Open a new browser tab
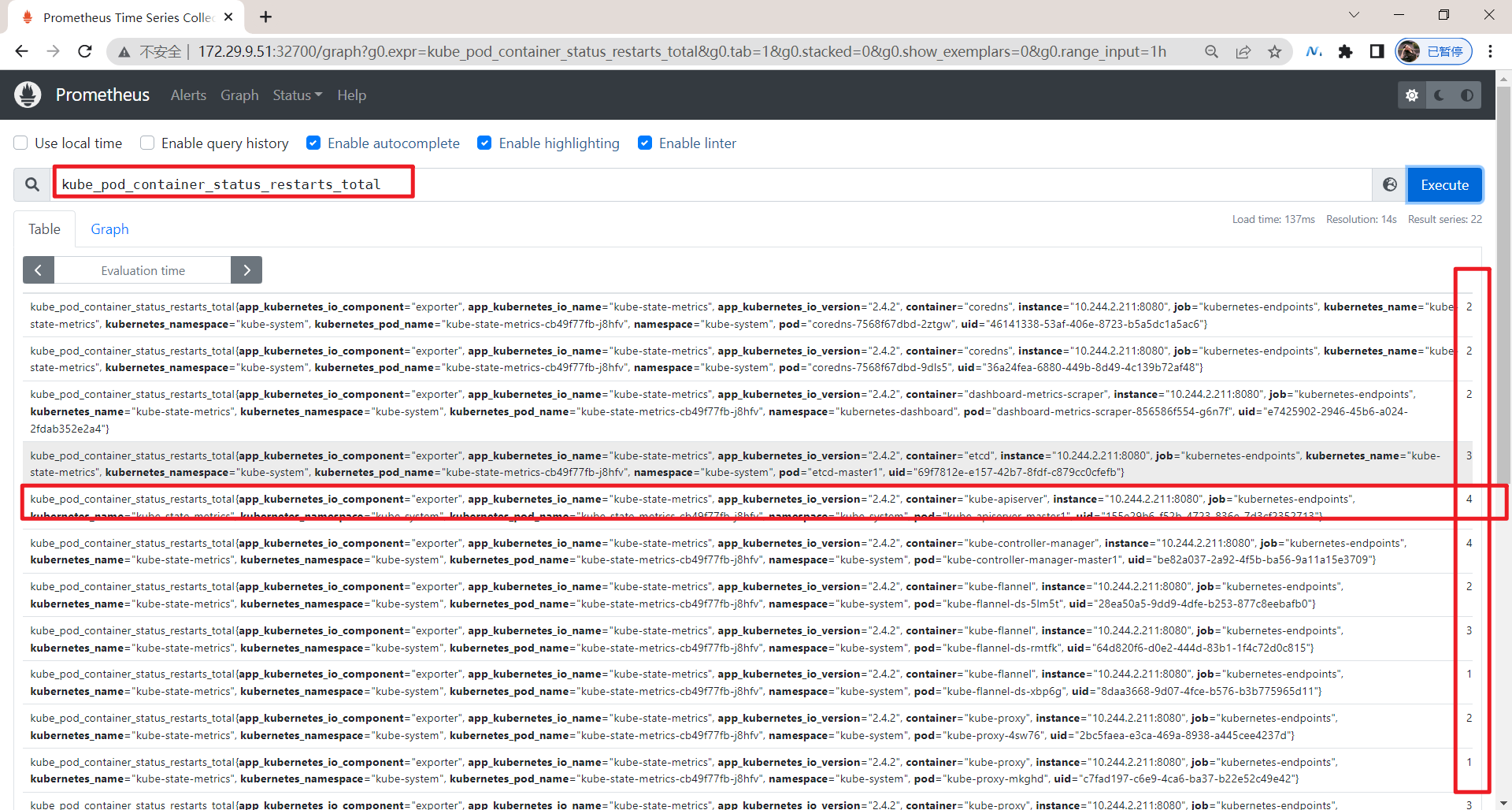1512x810 pixels. pos(265,17)
